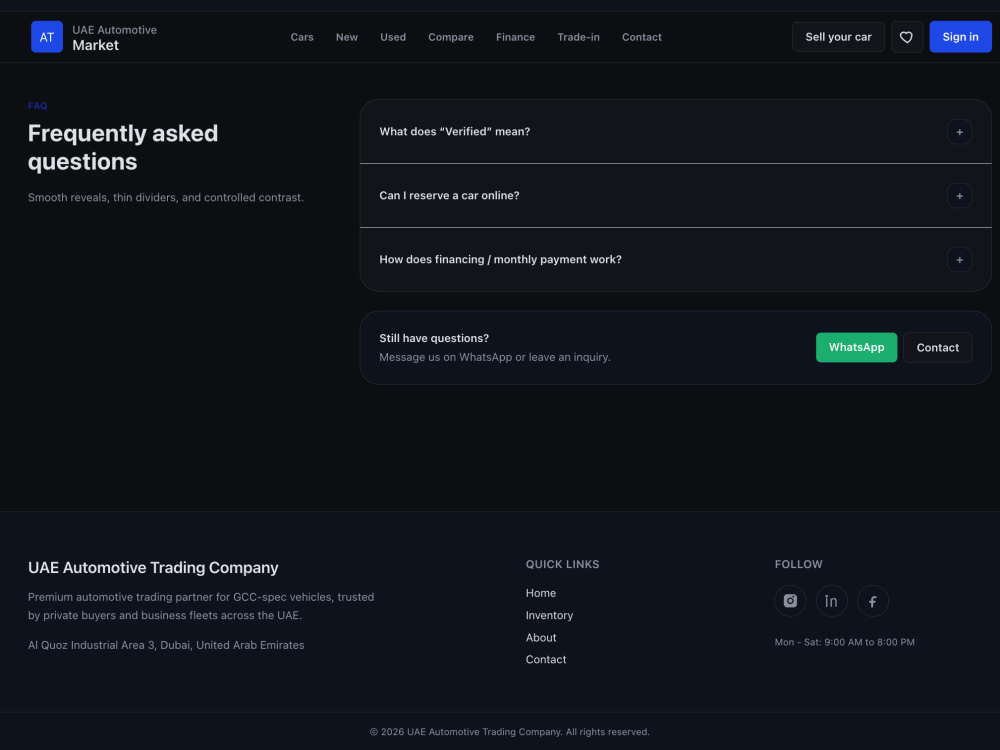Click the blue FAQ label
This screenshot has height=750, width=1000.
point(38,106)
